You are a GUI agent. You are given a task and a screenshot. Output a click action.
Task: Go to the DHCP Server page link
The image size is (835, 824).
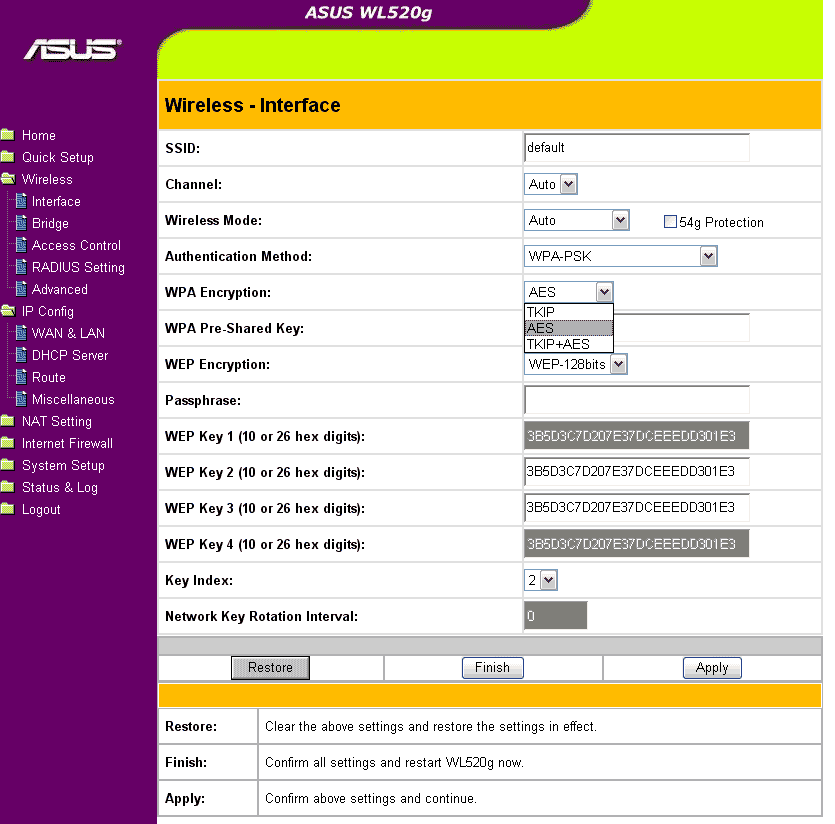coord(70,355)
